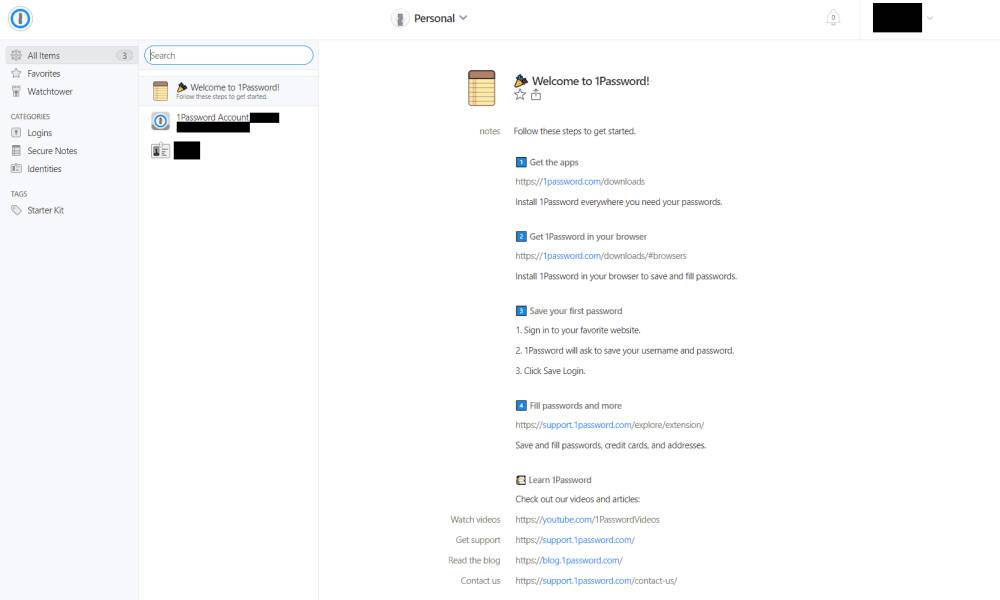Click the 'Watch videos' field label
Image resolution: width=1000 pixels, height=600 pixels.
pyautogui.click(x=475, y=520)
